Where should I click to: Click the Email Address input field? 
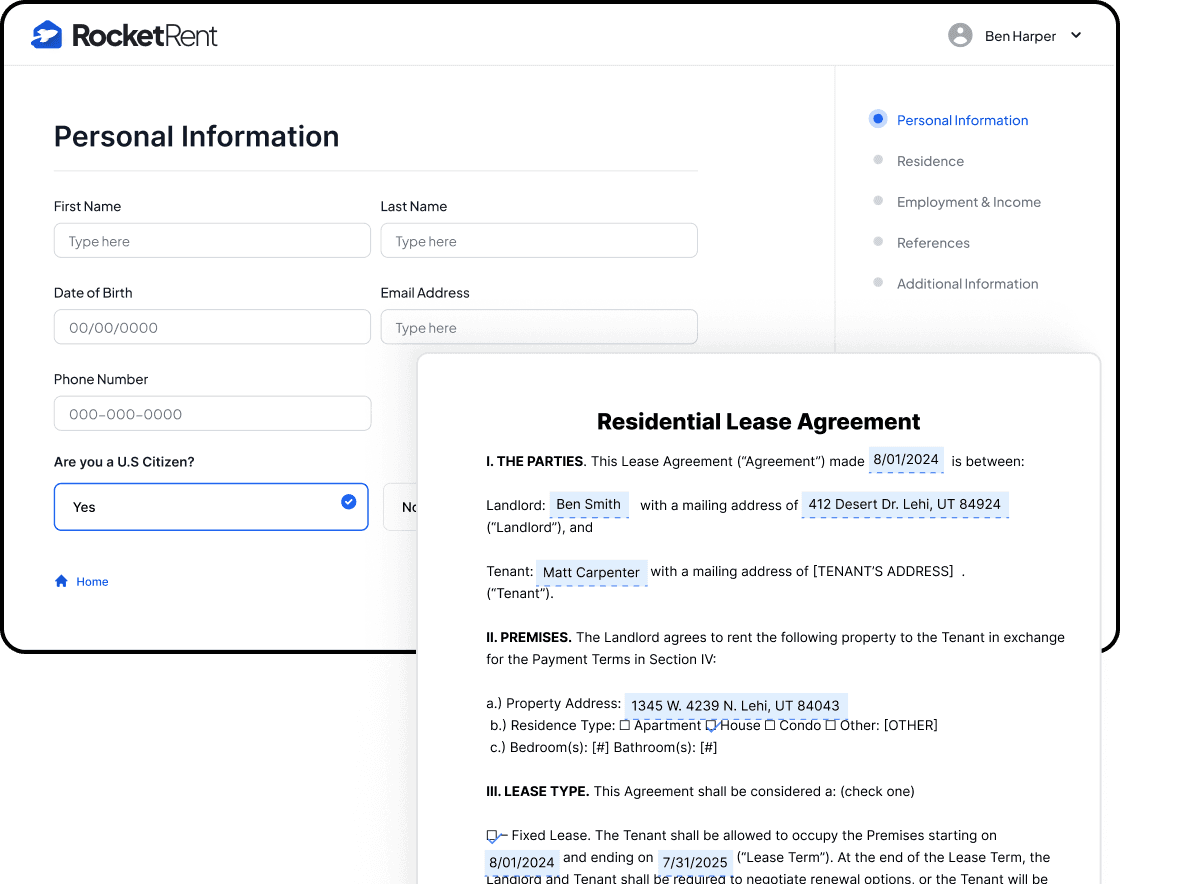539,327
